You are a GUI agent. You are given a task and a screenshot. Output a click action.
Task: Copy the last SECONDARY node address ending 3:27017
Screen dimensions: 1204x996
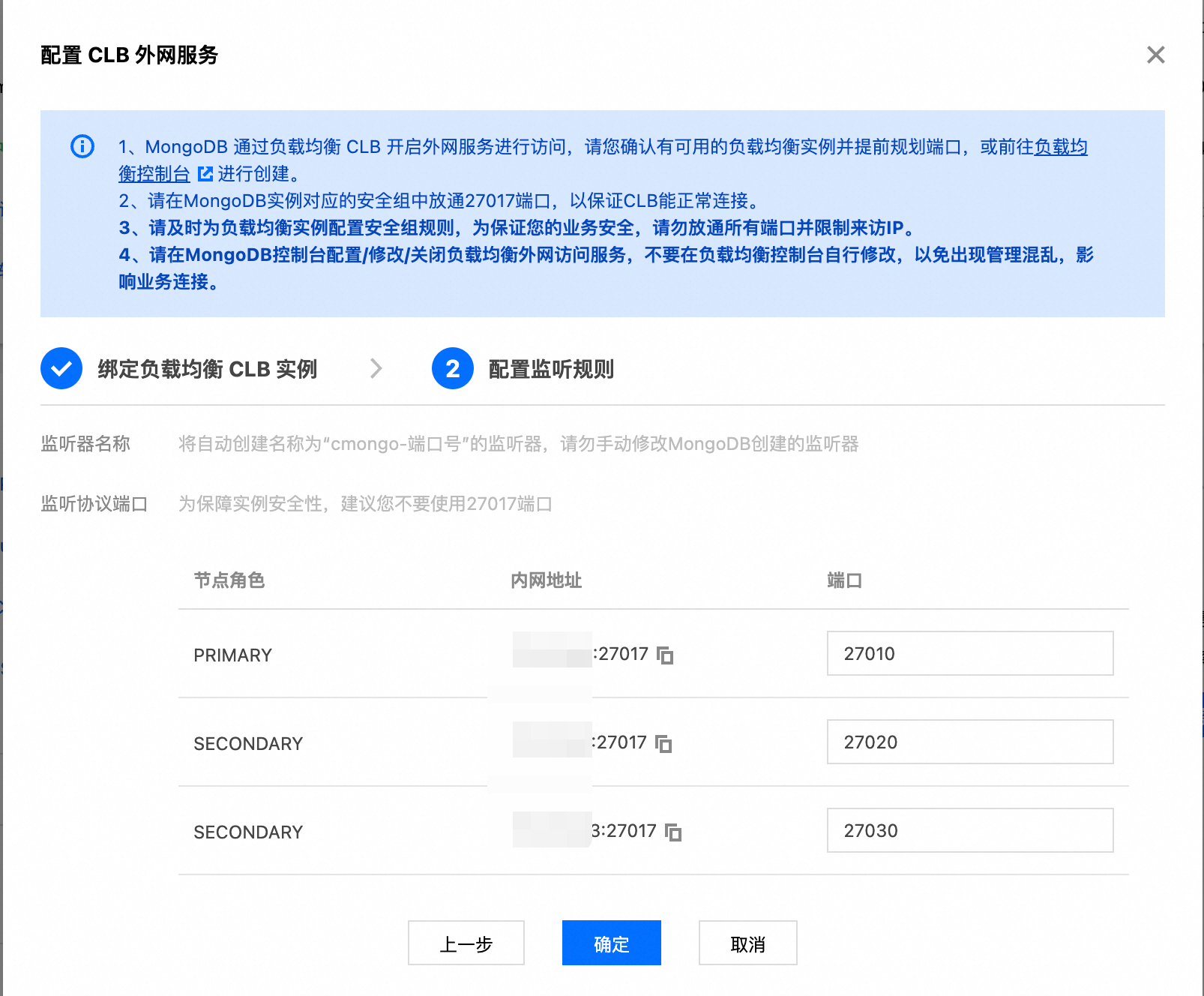673,832
